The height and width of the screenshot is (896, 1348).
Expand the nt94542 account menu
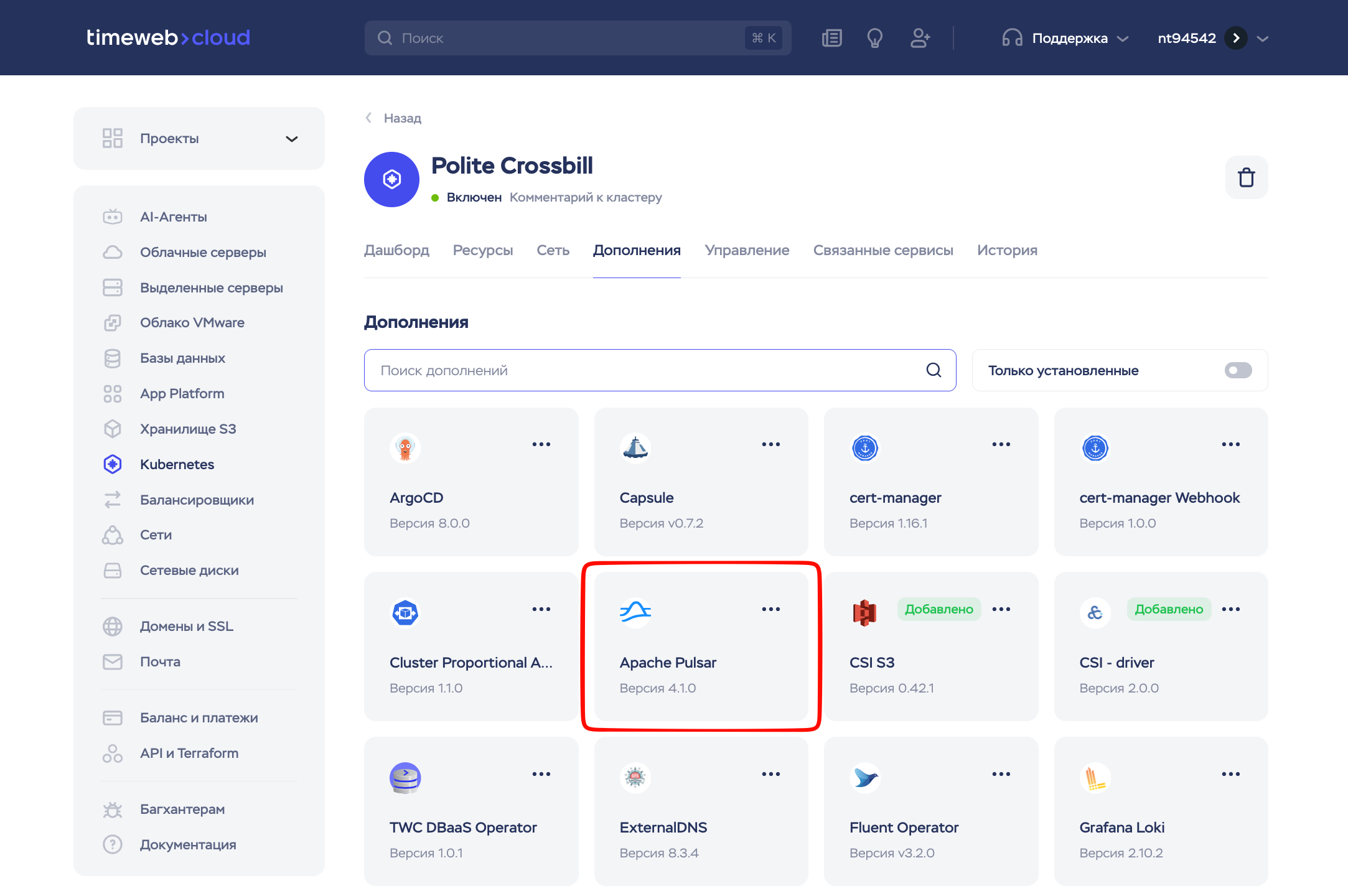pos(1262,38)
